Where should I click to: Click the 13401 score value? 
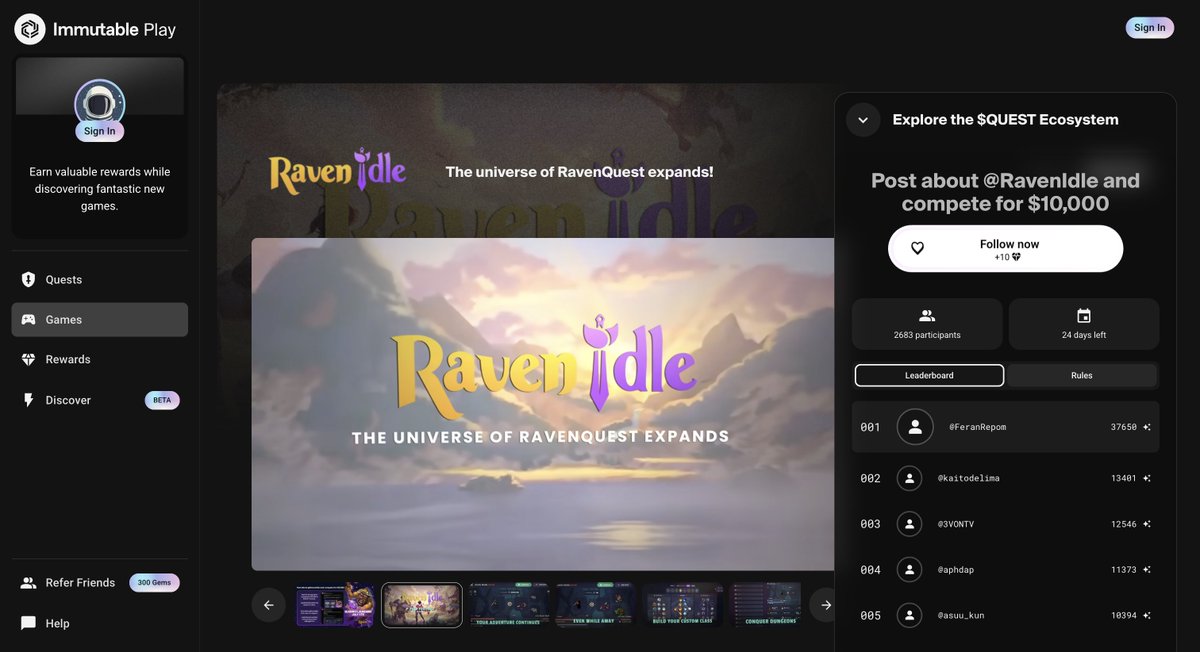tap(1123, 478)
